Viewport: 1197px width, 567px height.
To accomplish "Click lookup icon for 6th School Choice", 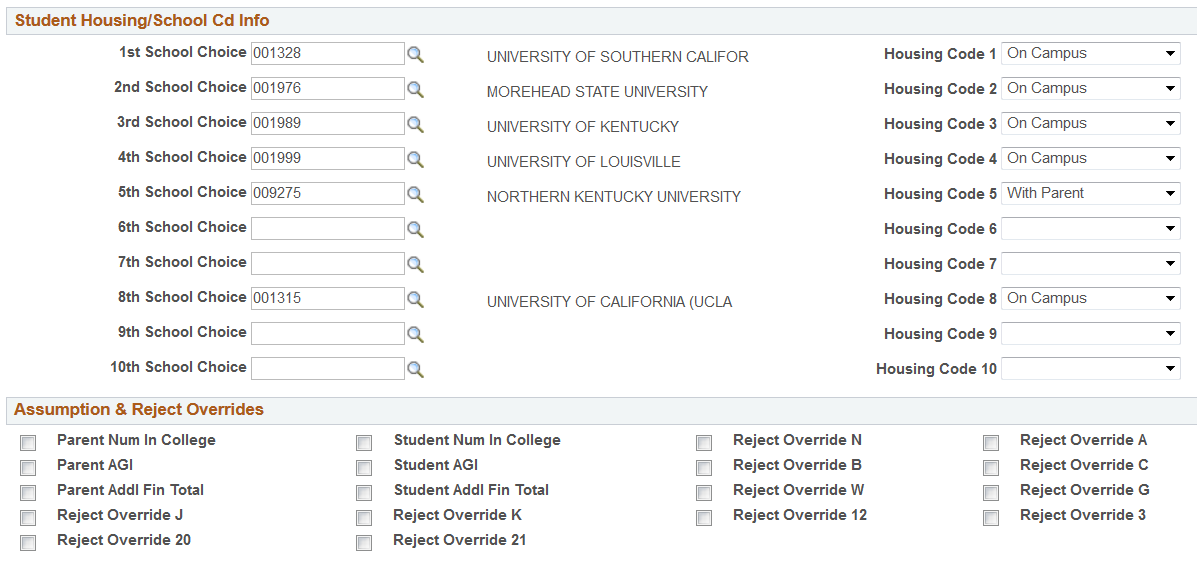I will point(415,230).
